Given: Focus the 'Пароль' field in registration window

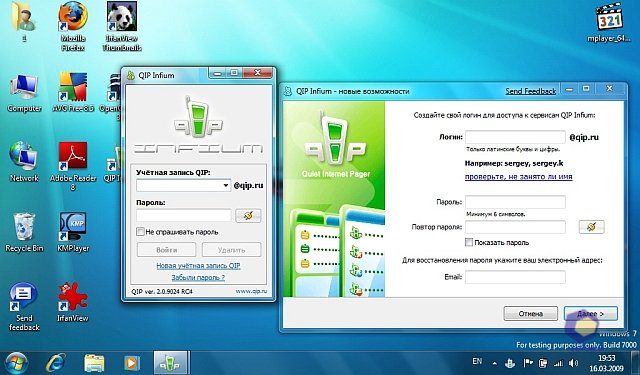Looking at the screenshot, I should point(515,202).
